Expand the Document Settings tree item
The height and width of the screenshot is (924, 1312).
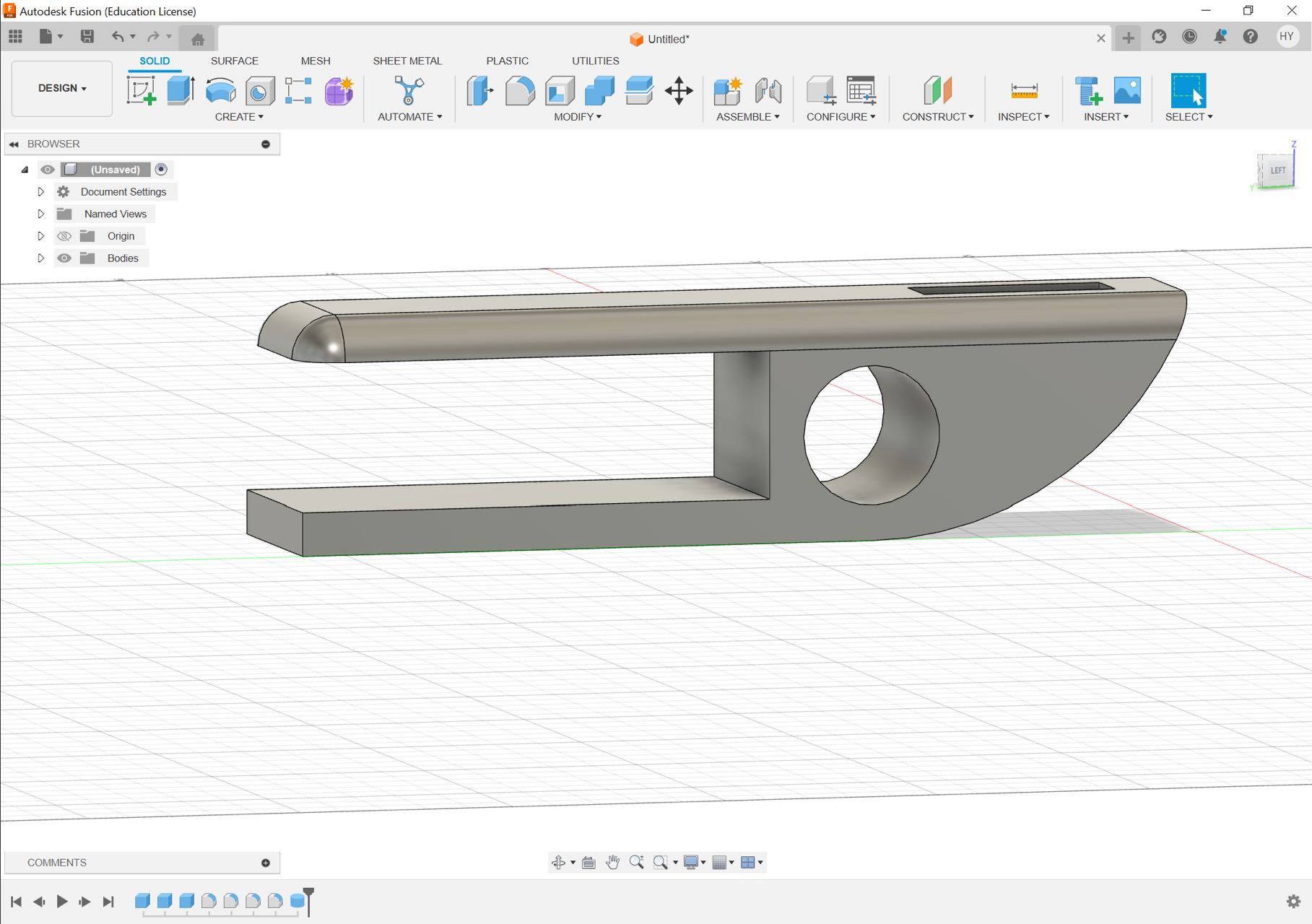pos(41,191)
